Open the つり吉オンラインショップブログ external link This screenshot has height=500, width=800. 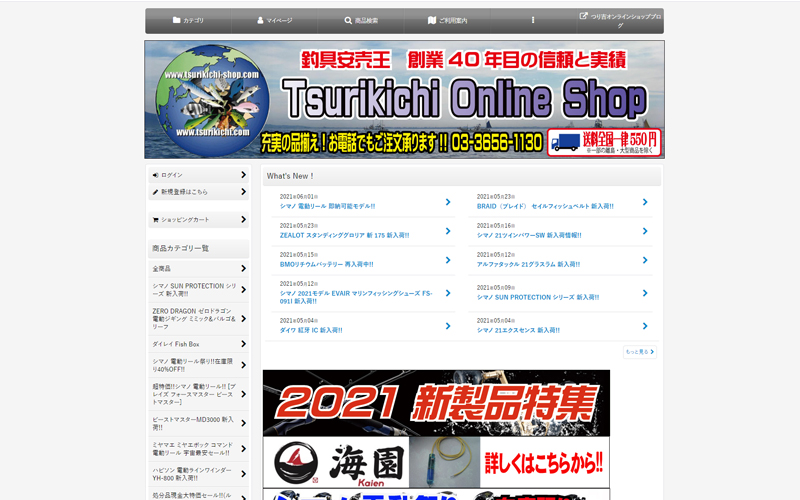tap(620, 20)
